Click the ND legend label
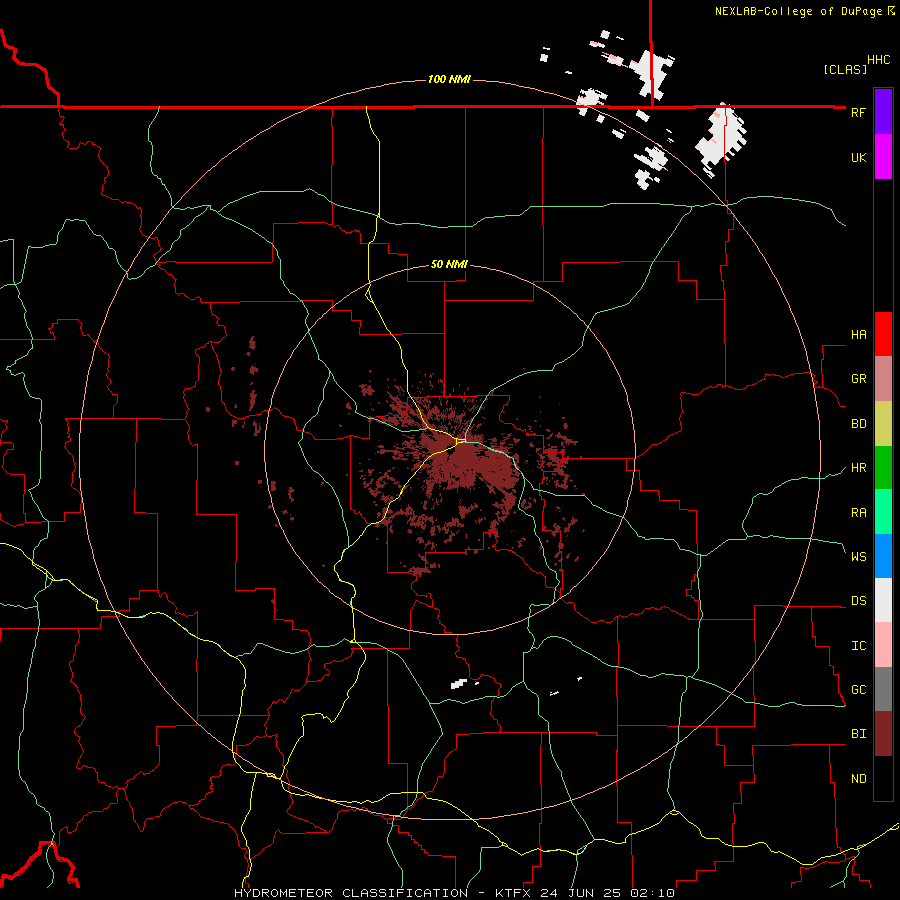Image resolution: width=900 pixels, height=900 pixels. [x=858, y=778]
